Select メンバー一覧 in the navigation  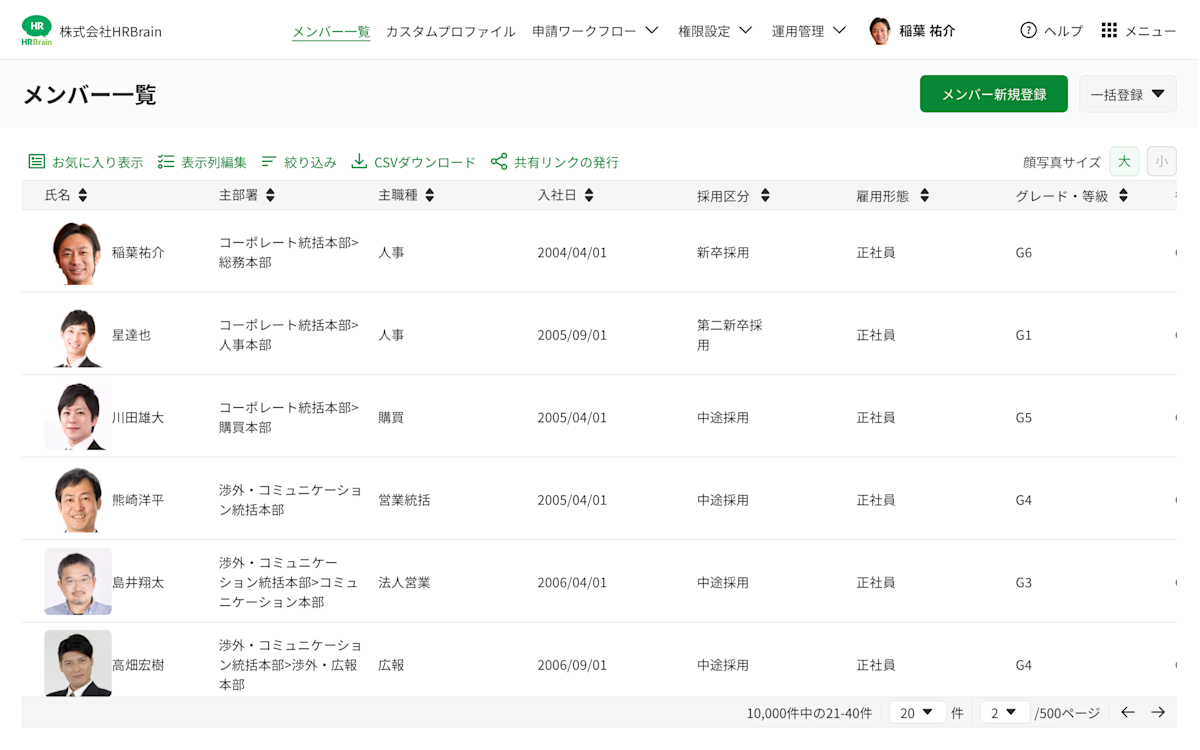tap(331, 30)
